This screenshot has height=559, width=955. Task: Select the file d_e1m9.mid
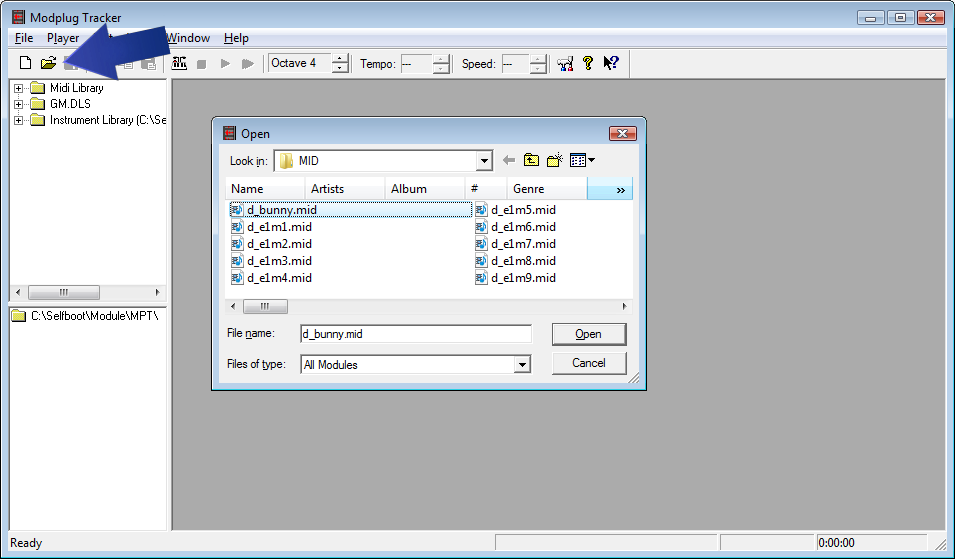click(x=515, y=278)
